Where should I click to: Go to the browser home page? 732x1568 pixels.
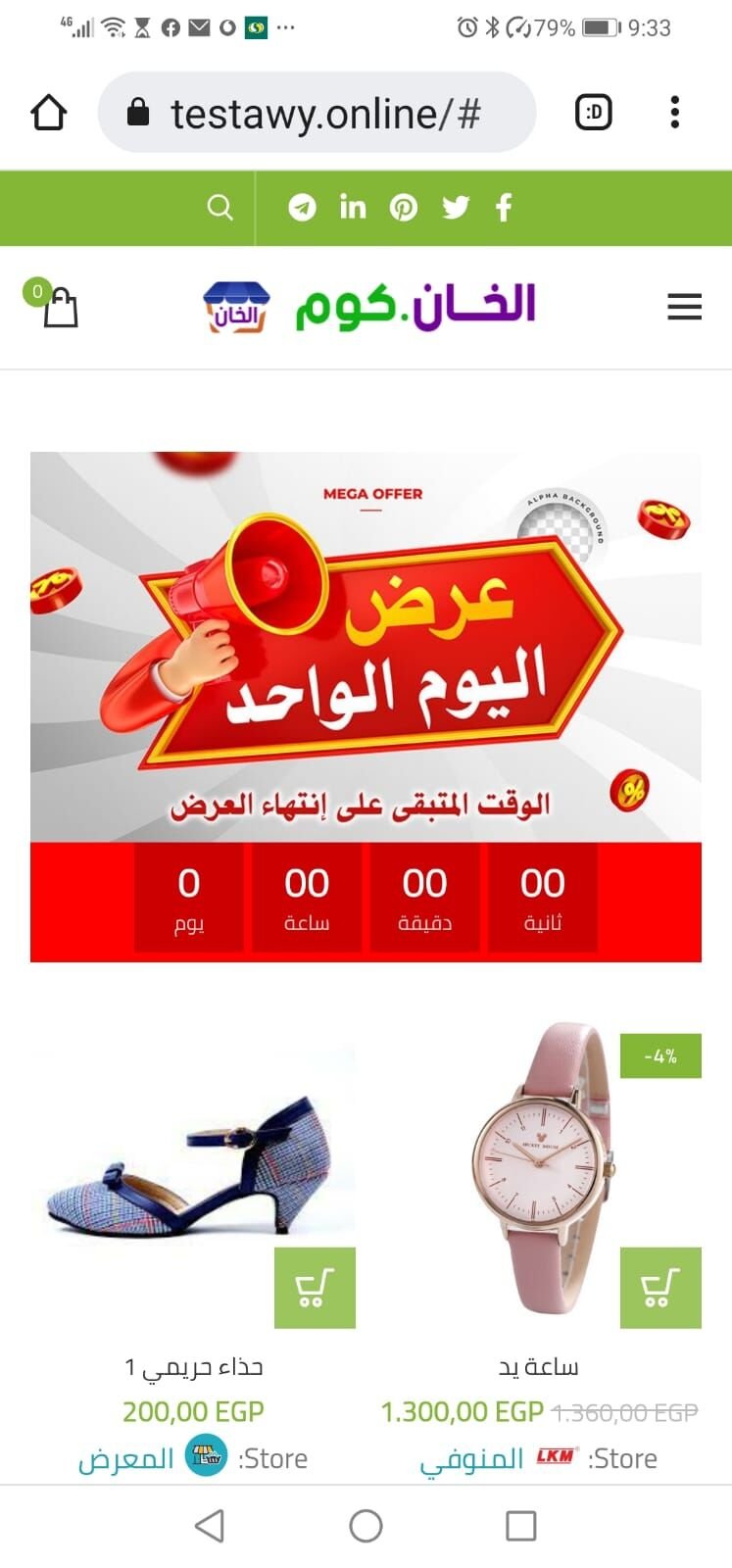tap(48, 112)
